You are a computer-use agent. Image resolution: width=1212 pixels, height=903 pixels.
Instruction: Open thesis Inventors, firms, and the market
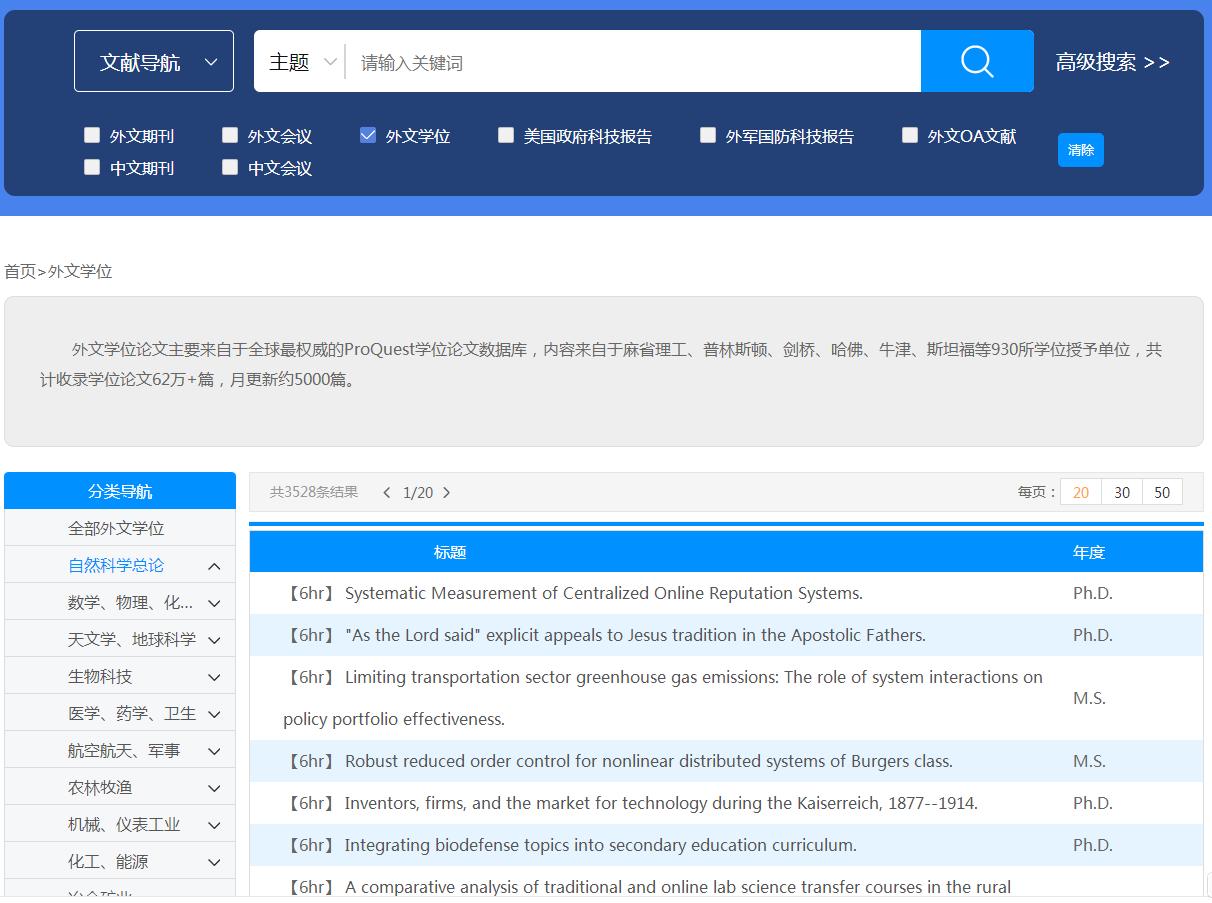pyautogui.click(x=661, y=803)
